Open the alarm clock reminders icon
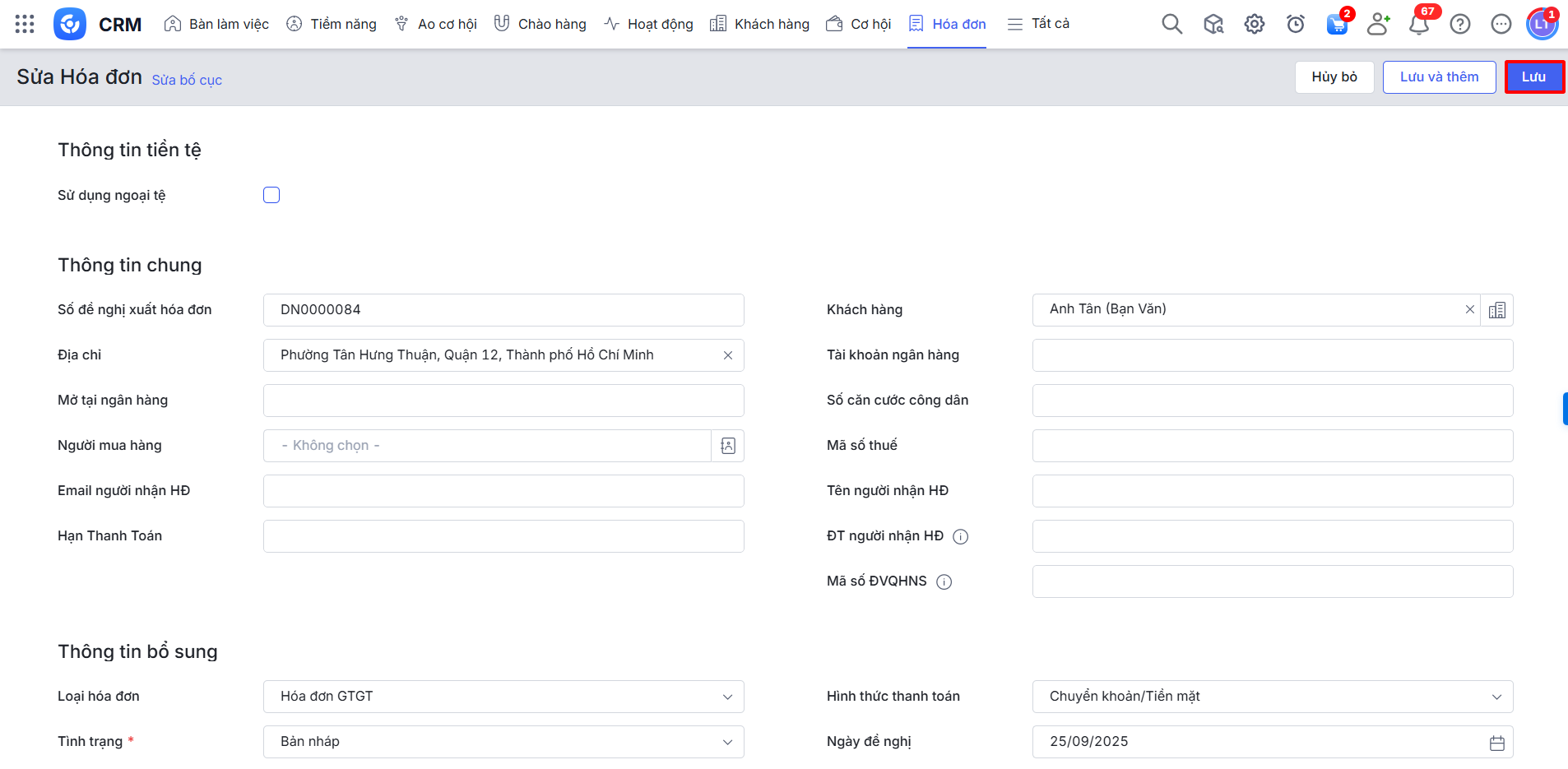The image size is (1568, 769). click(1295, 24)
